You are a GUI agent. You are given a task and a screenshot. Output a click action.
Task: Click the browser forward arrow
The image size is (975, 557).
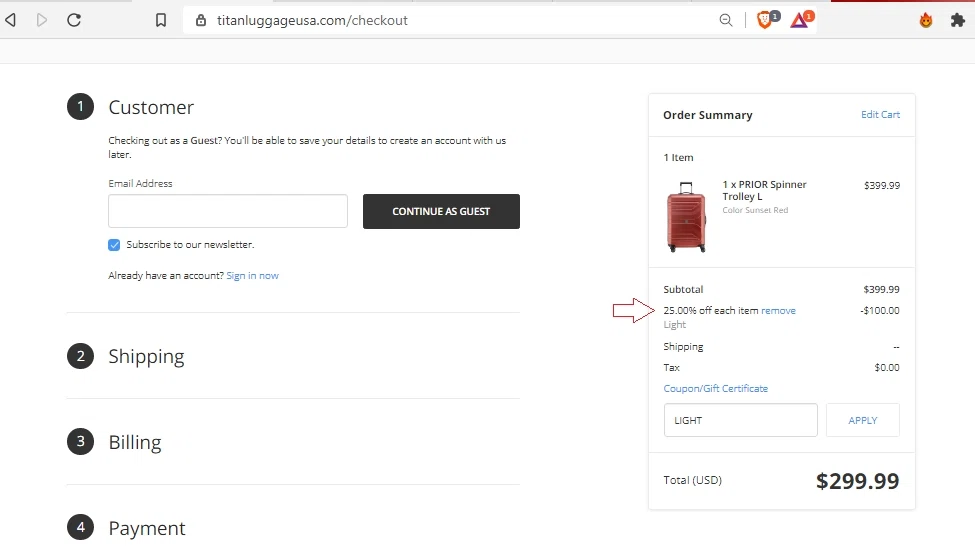(x=42, y=20)
